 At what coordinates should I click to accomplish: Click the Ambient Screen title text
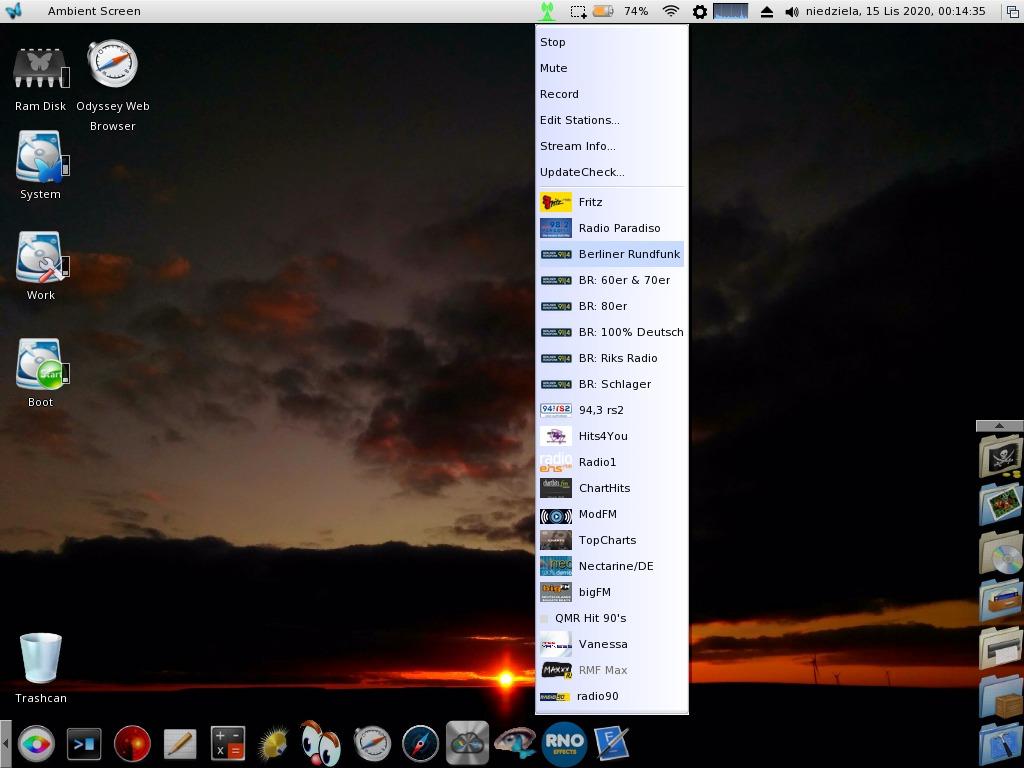[x=94, y=11]
